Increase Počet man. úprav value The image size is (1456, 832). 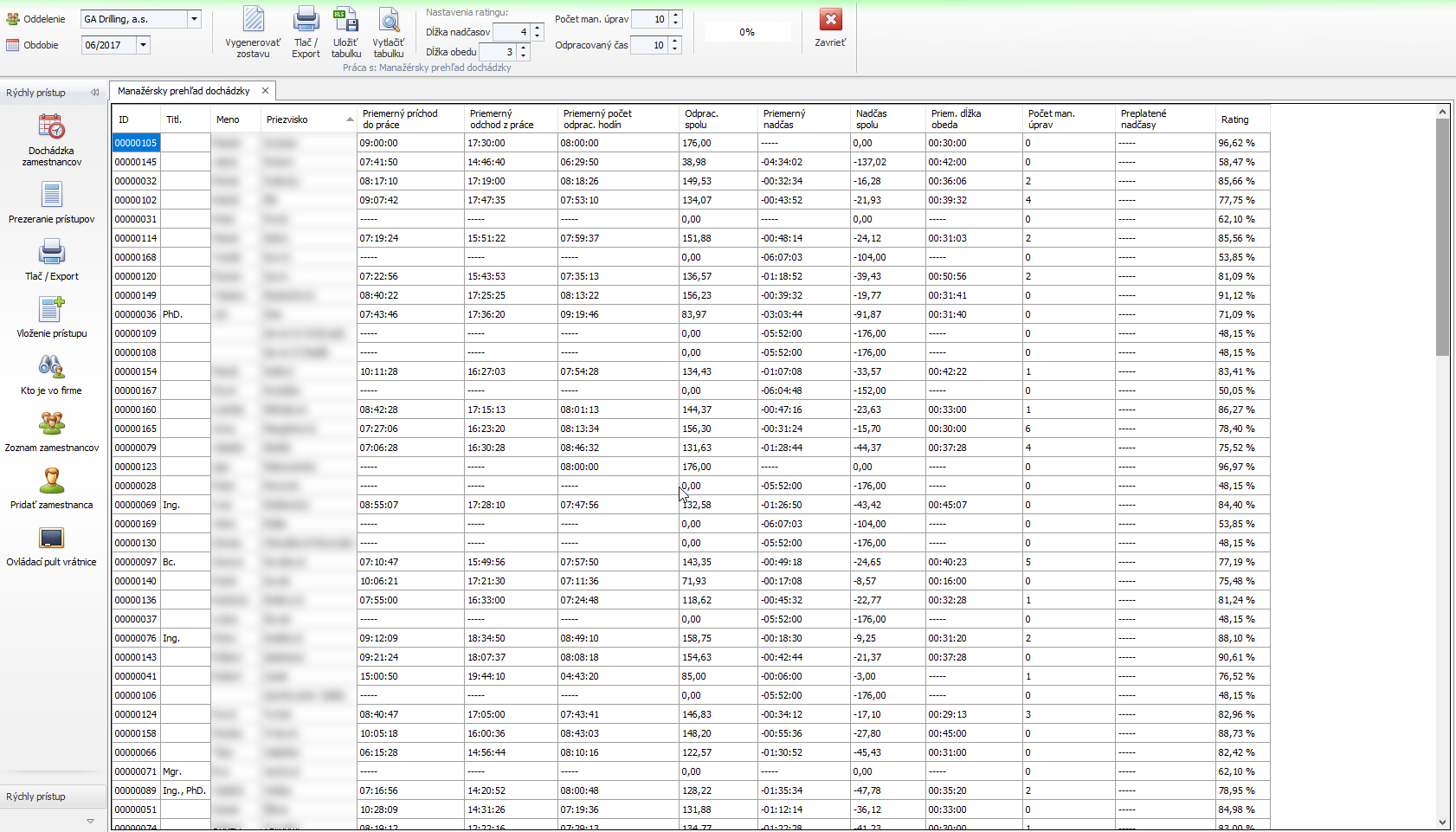click(x=675, y=15)
